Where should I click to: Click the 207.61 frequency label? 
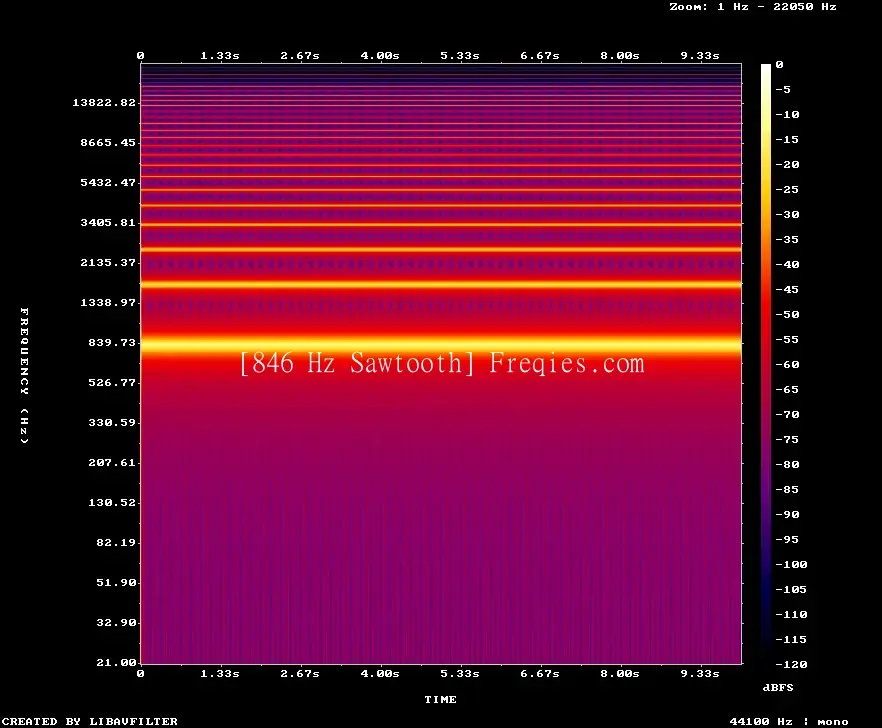point(112,462)
